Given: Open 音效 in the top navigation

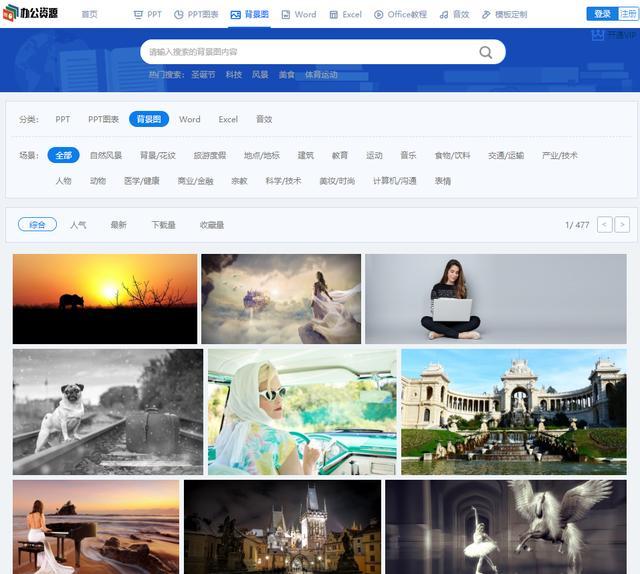Looking at the screenshot, I should point(455,15).
